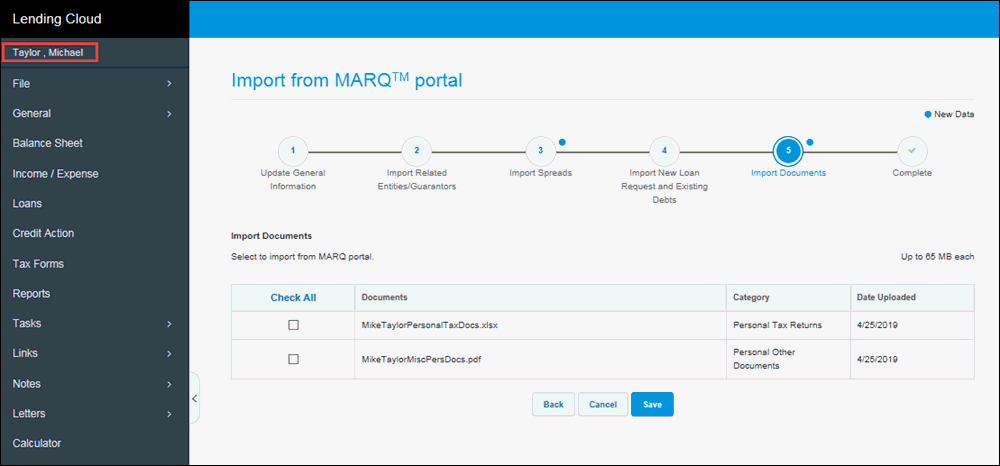Open Credit Action in the sidebar

pyautogui.click(x=43, y=233)
